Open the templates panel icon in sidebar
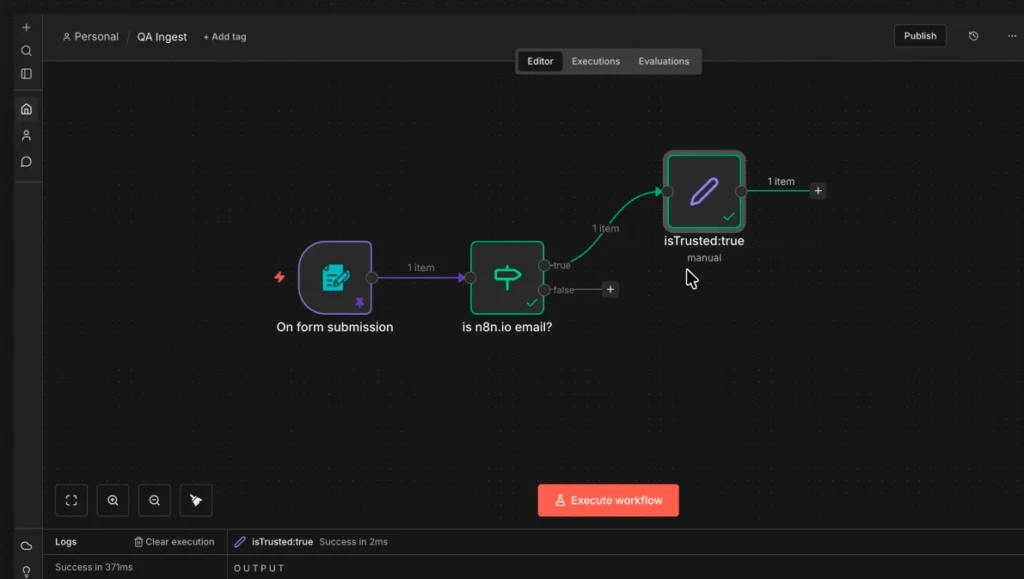 coord(27,72)
